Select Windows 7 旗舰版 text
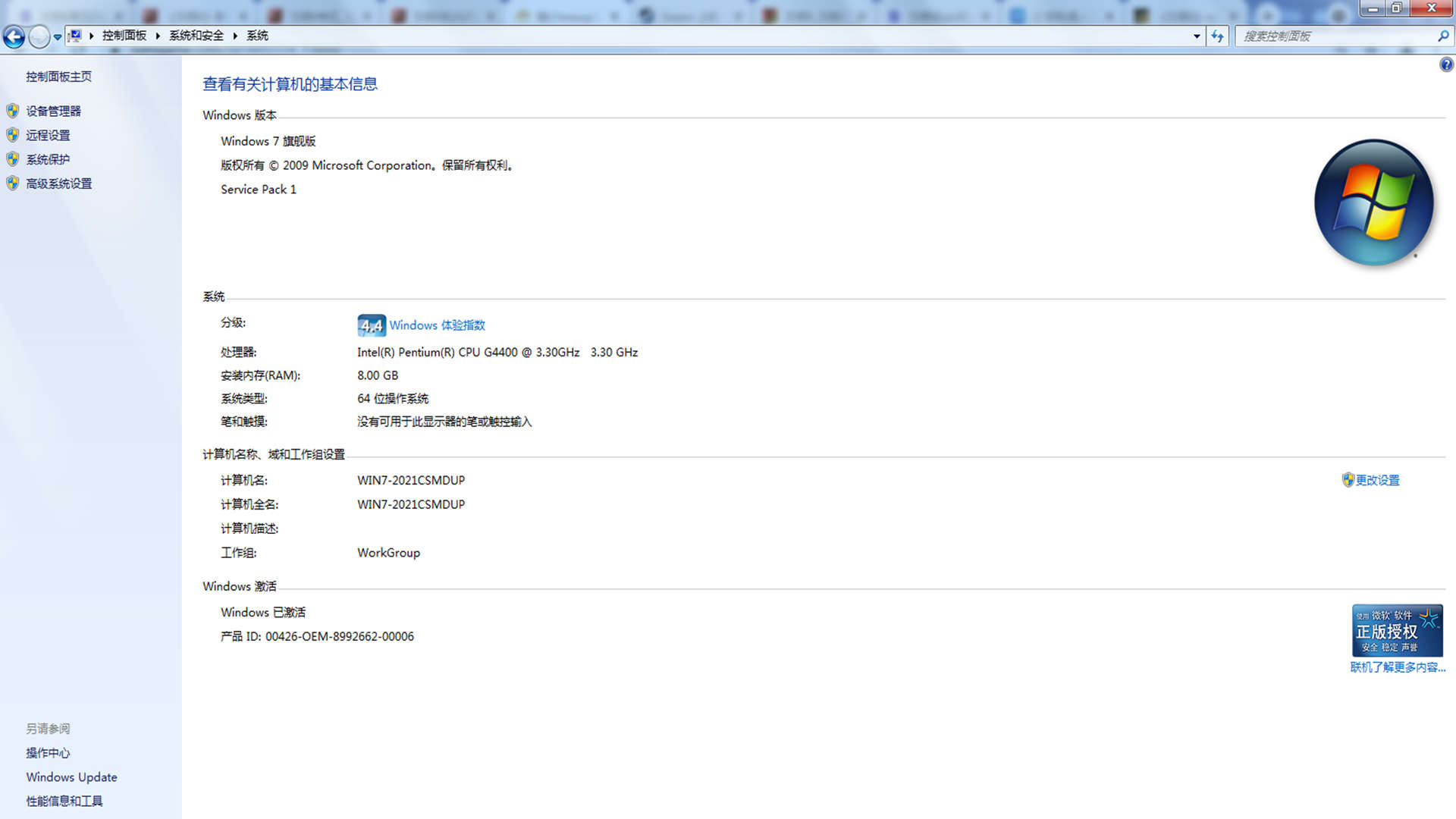 pyautogui.click(x=268, y=141)
